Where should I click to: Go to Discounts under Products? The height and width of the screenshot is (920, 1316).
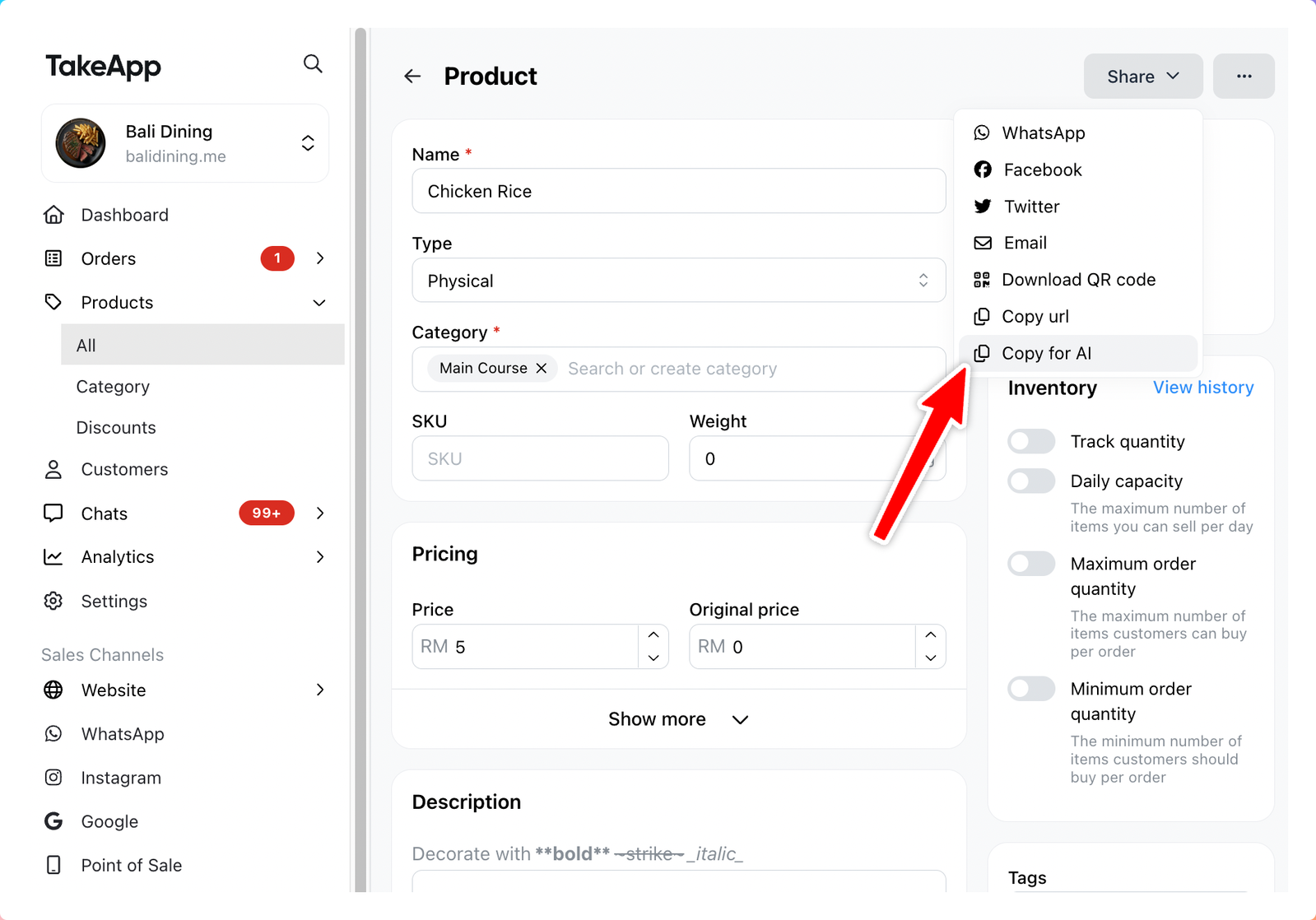pos(116,428)
